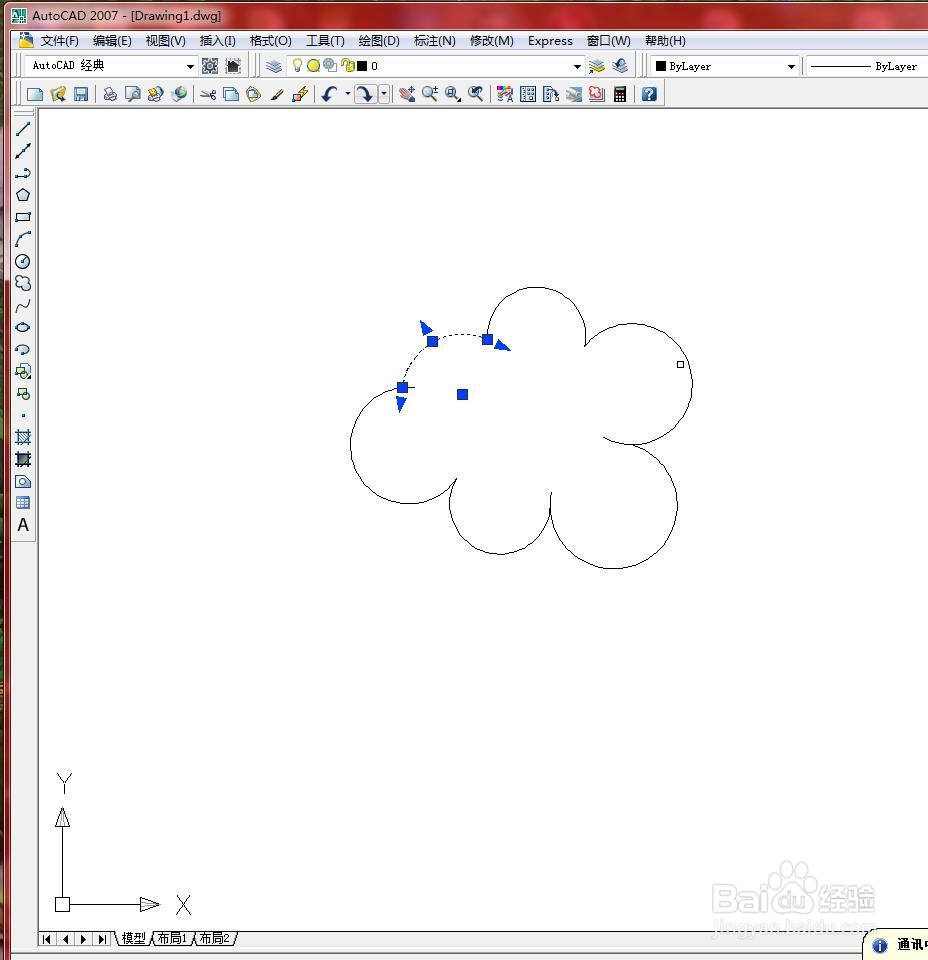Open the QuickCalc calculator
The image size is (928, 960).
tap(619, 94)
